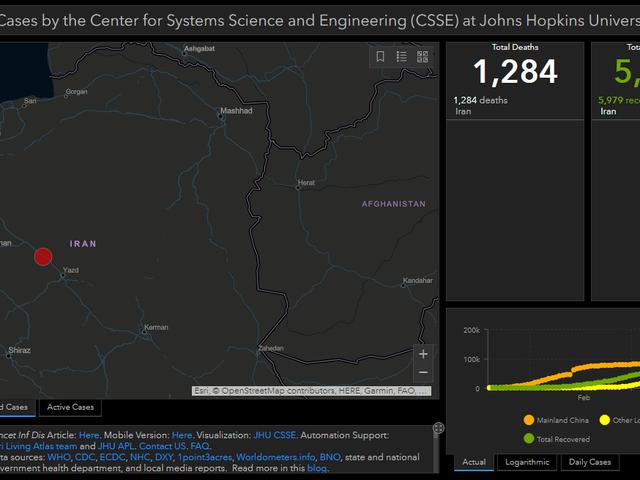Viewport: 640px width, 480px height.
Task: Click the Total Deaths heading
Action: (x=515, y=47)
